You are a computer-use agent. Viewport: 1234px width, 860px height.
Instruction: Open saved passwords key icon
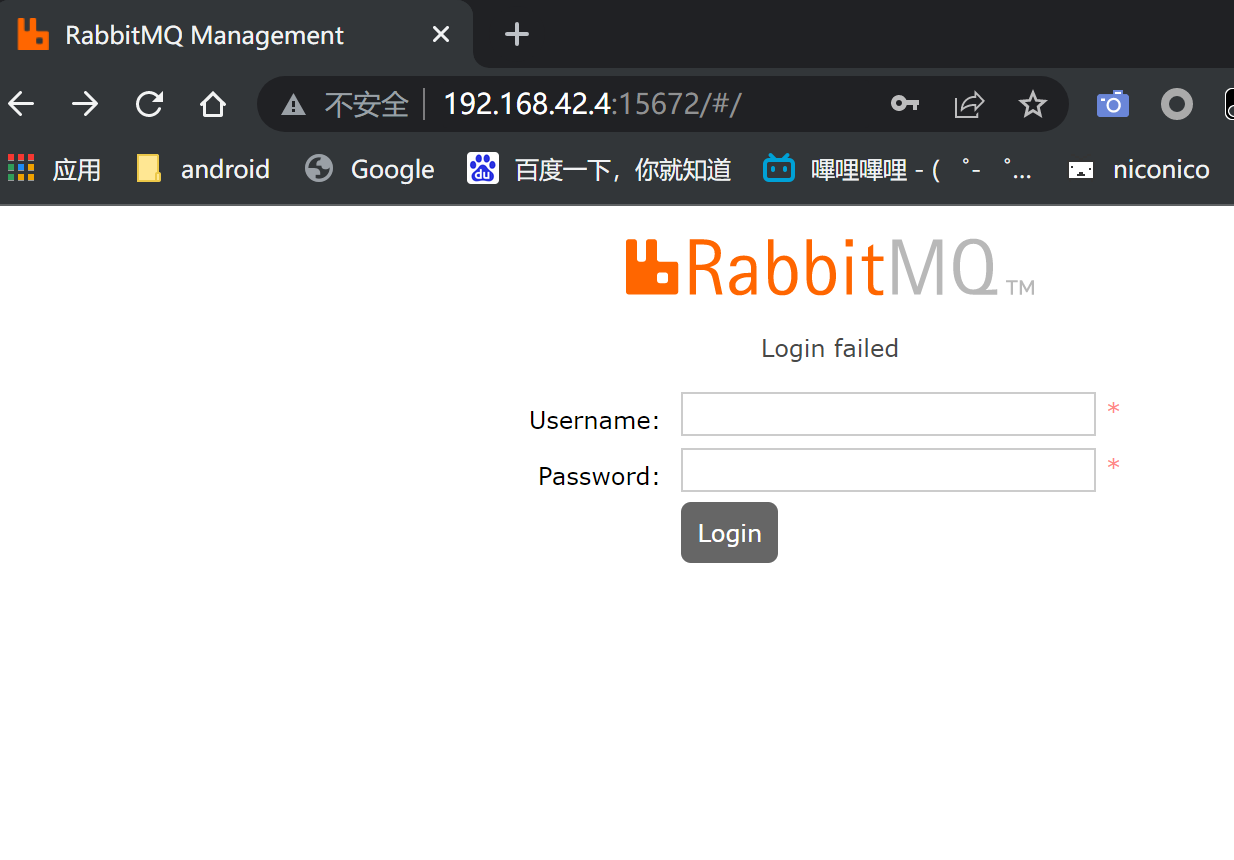[x=905, y=104]
